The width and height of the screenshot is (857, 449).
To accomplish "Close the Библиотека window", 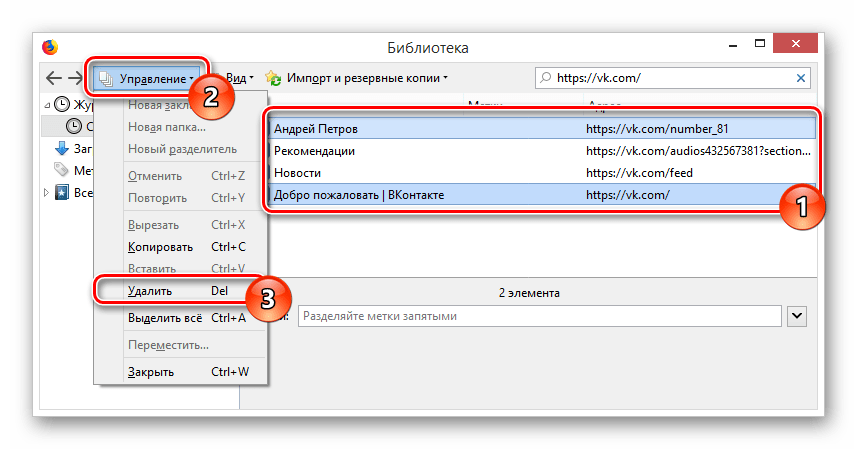I will 795,43.
